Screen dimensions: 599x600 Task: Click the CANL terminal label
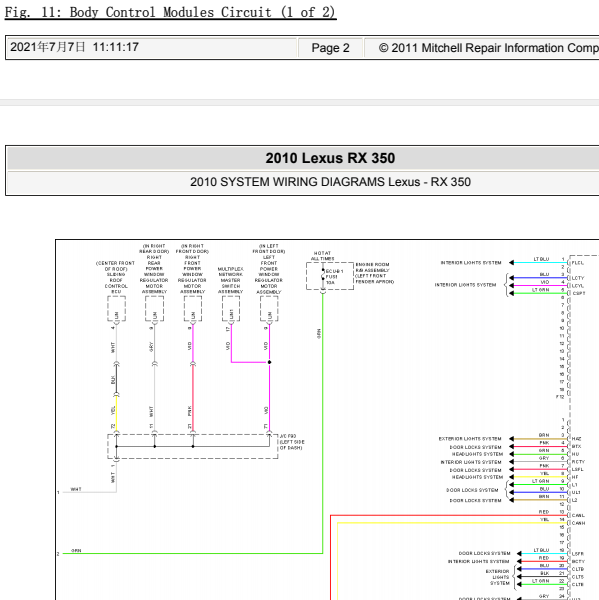(578, 515)
